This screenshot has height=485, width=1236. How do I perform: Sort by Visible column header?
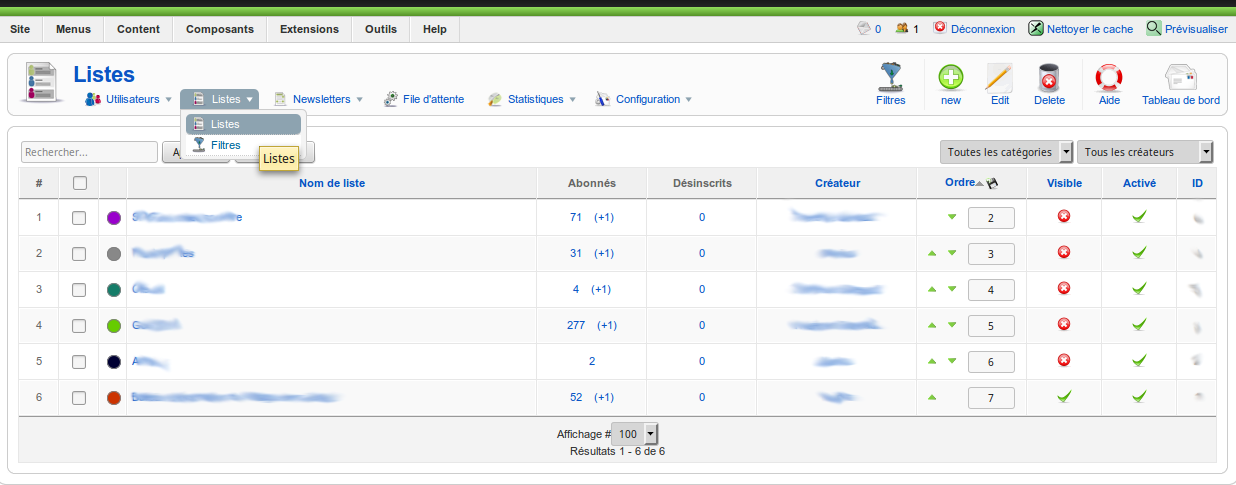point(1064,183)
